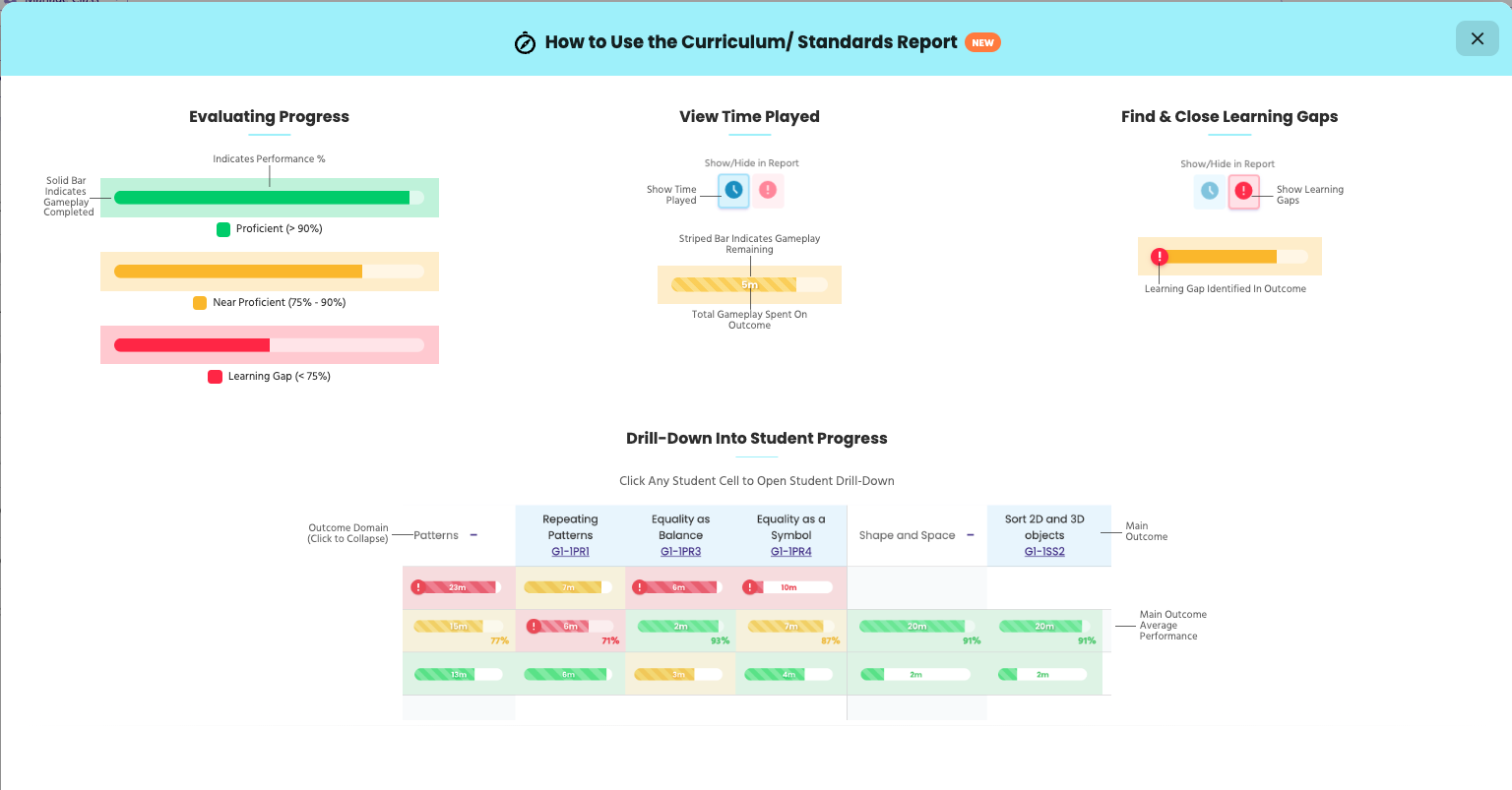Close the Curriculum/Standards Report help dialog
This screenshot has width=1512, height=790.
coord(1477,38)
